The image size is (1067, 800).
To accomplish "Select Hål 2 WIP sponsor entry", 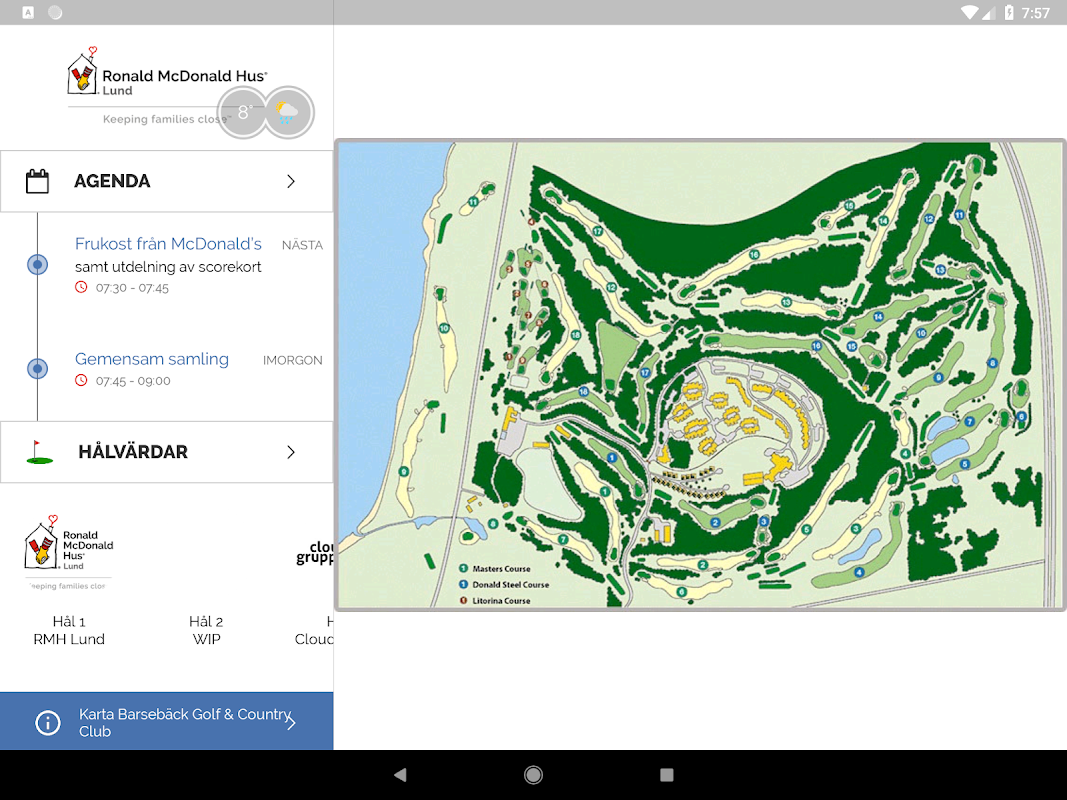I will (x=206, y=630).
